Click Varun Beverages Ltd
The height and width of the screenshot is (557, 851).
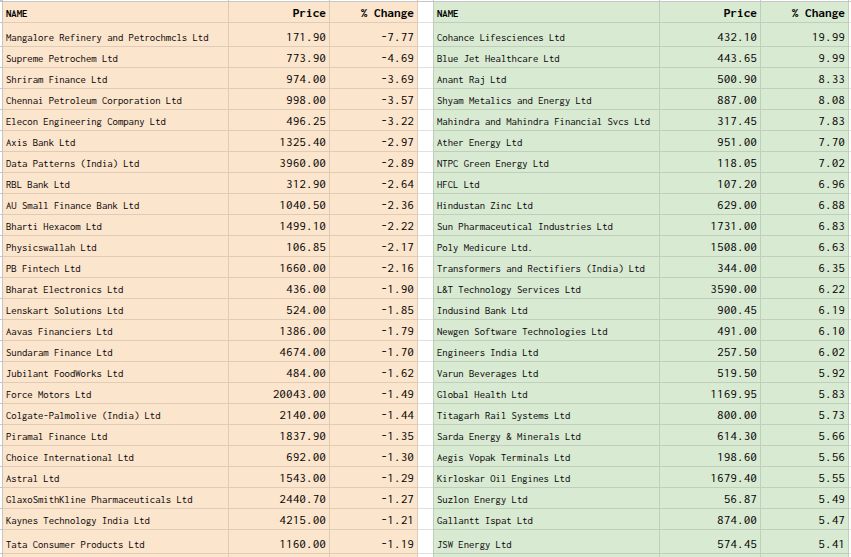(x=487, y=374)
